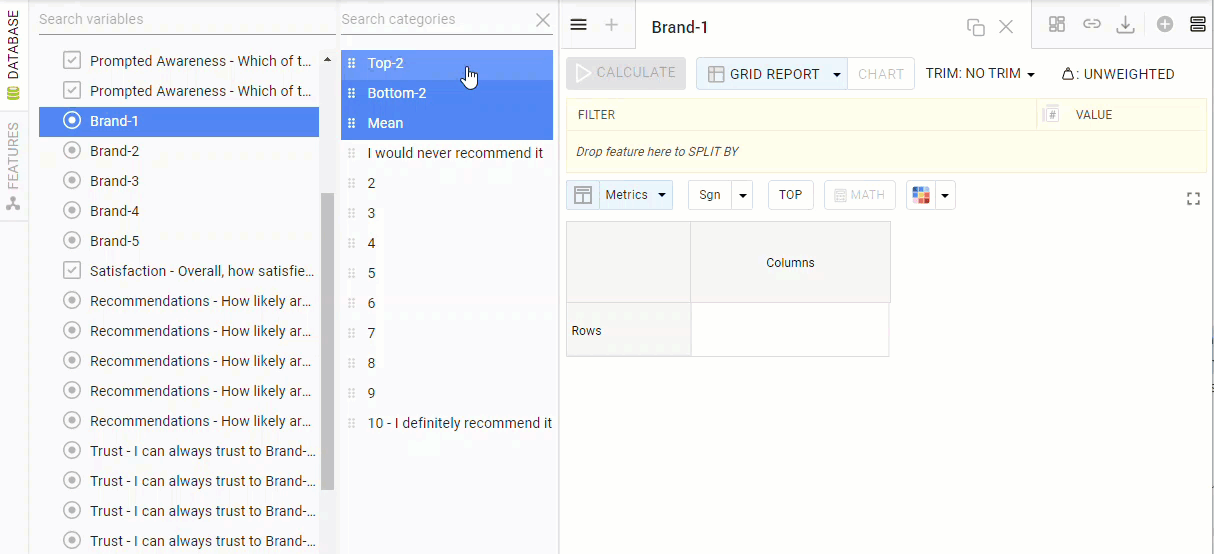
Task: Expand the Grid Report dropdown arrow
Action: 836,75
